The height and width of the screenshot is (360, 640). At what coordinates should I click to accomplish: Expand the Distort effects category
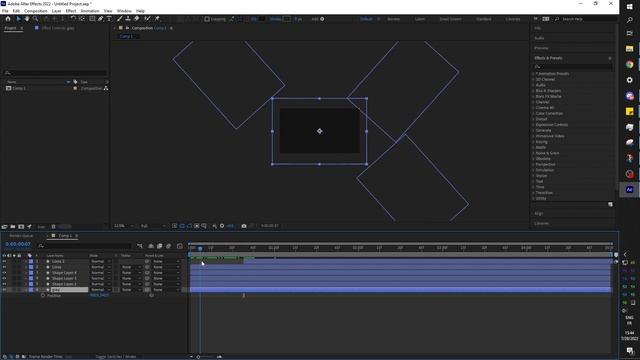coord(533,119)
